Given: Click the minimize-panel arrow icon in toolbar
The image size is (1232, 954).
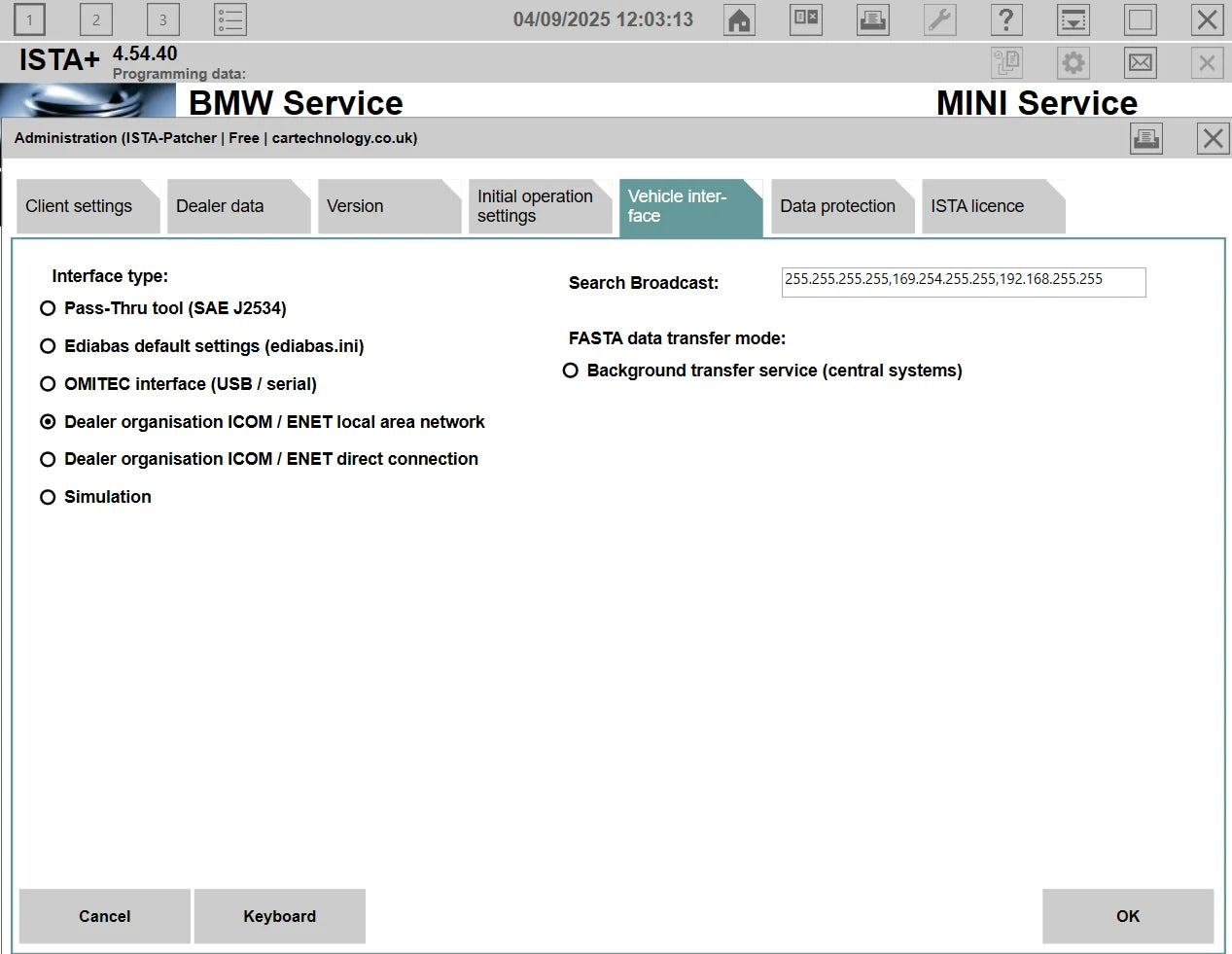Looking at the screenshot, I should (x=1073, y=19).
